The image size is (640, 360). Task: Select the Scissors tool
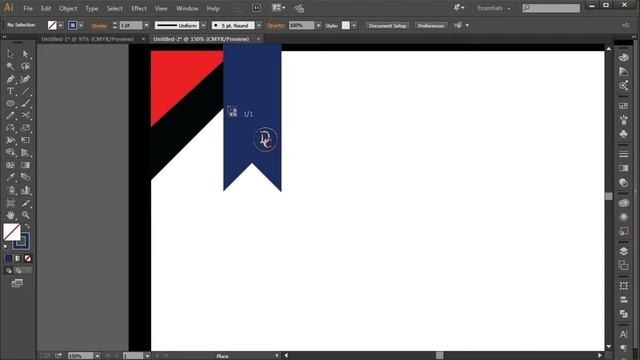tap(25, 116)
